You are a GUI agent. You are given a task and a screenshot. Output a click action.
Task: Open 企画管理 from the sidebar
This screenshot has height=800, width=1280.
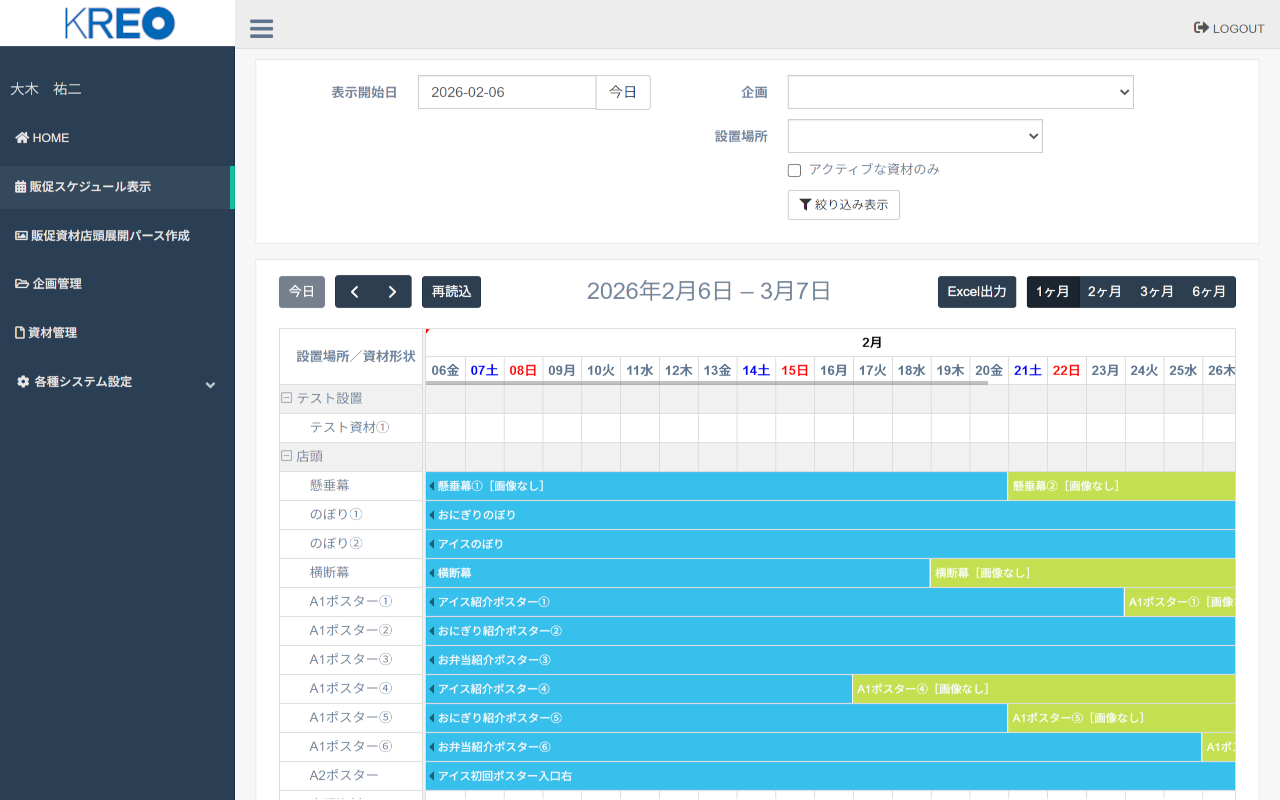click(48, 284)
